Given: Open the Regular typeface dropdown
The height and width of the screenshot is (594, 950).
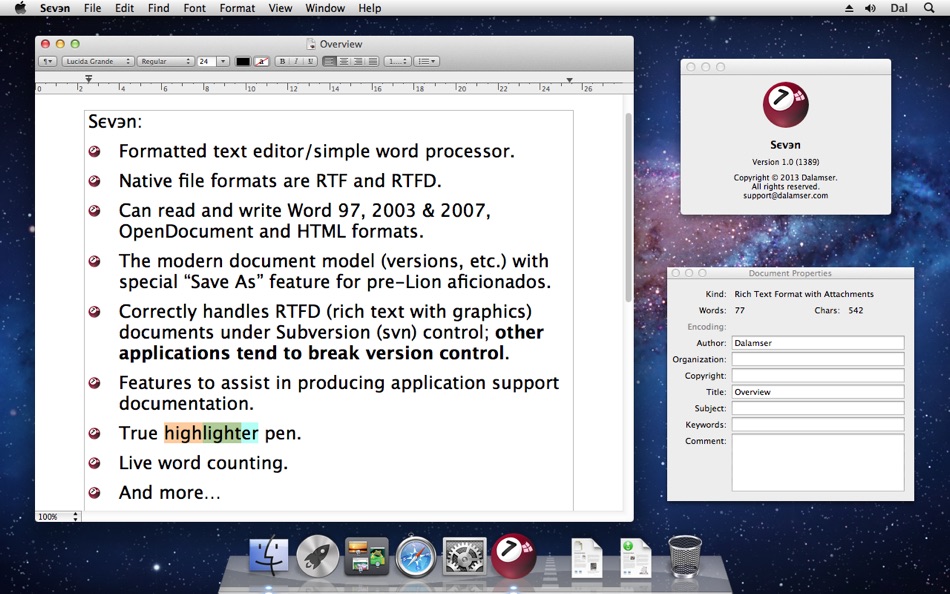Looking at the screenshot, I should coord(165,61).
